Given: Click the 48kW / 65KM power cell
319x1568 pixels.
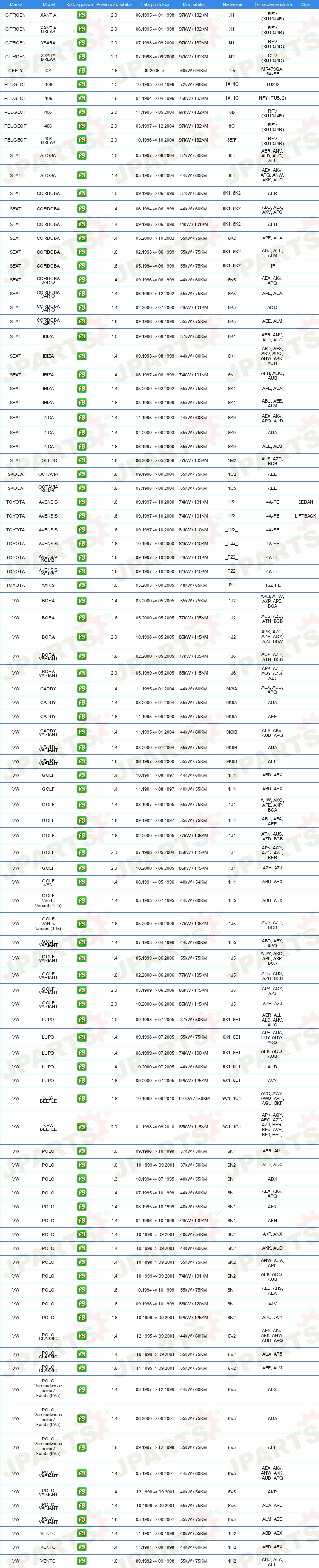Looking at the screenshot, I should tap(194, 585).
